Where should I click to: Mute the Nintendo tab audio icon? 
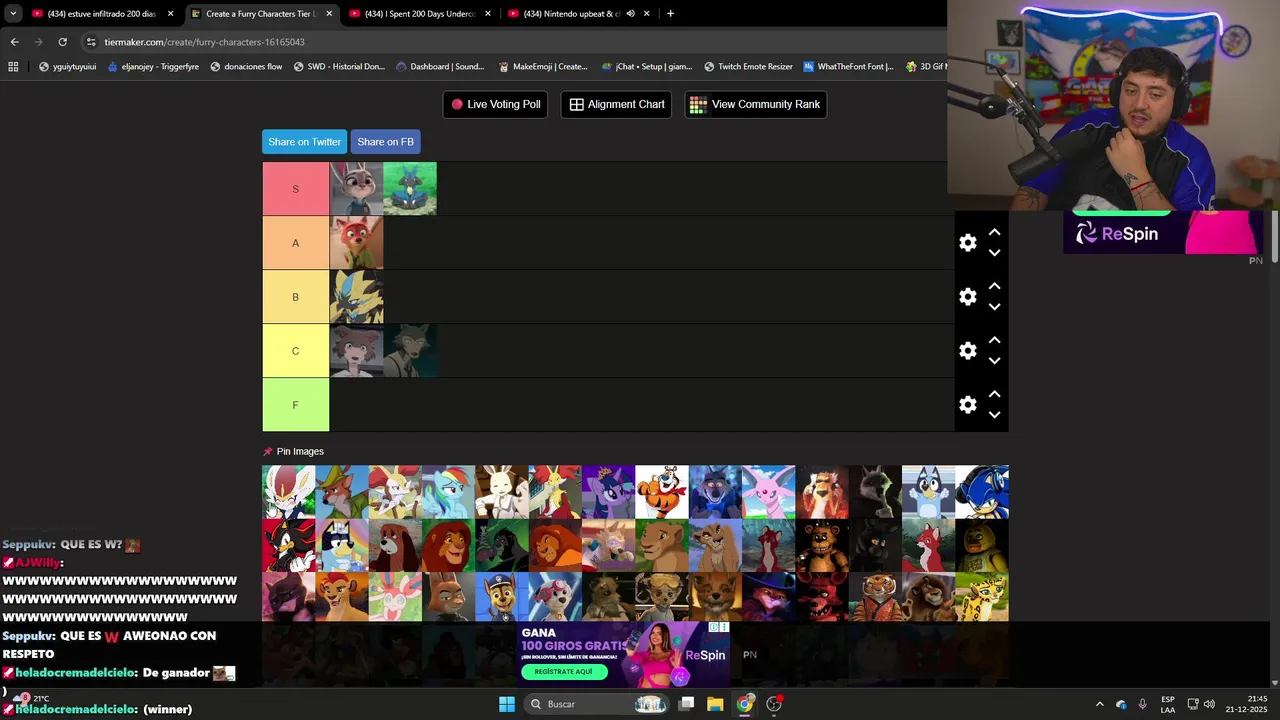tap(630, 14)
